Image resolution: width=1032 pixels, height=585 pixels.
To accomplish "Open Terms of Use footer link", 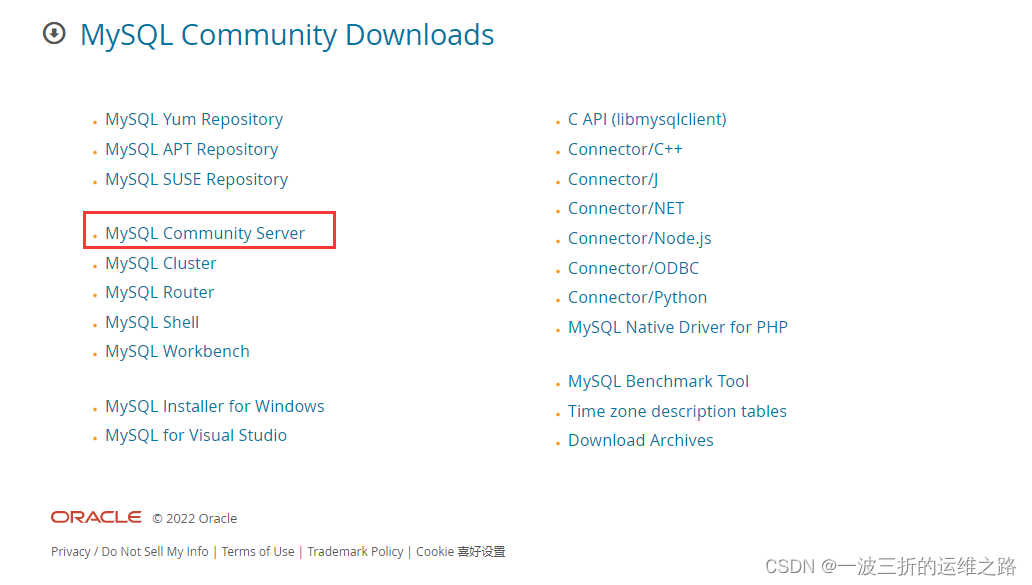I will tap(258, 551).
